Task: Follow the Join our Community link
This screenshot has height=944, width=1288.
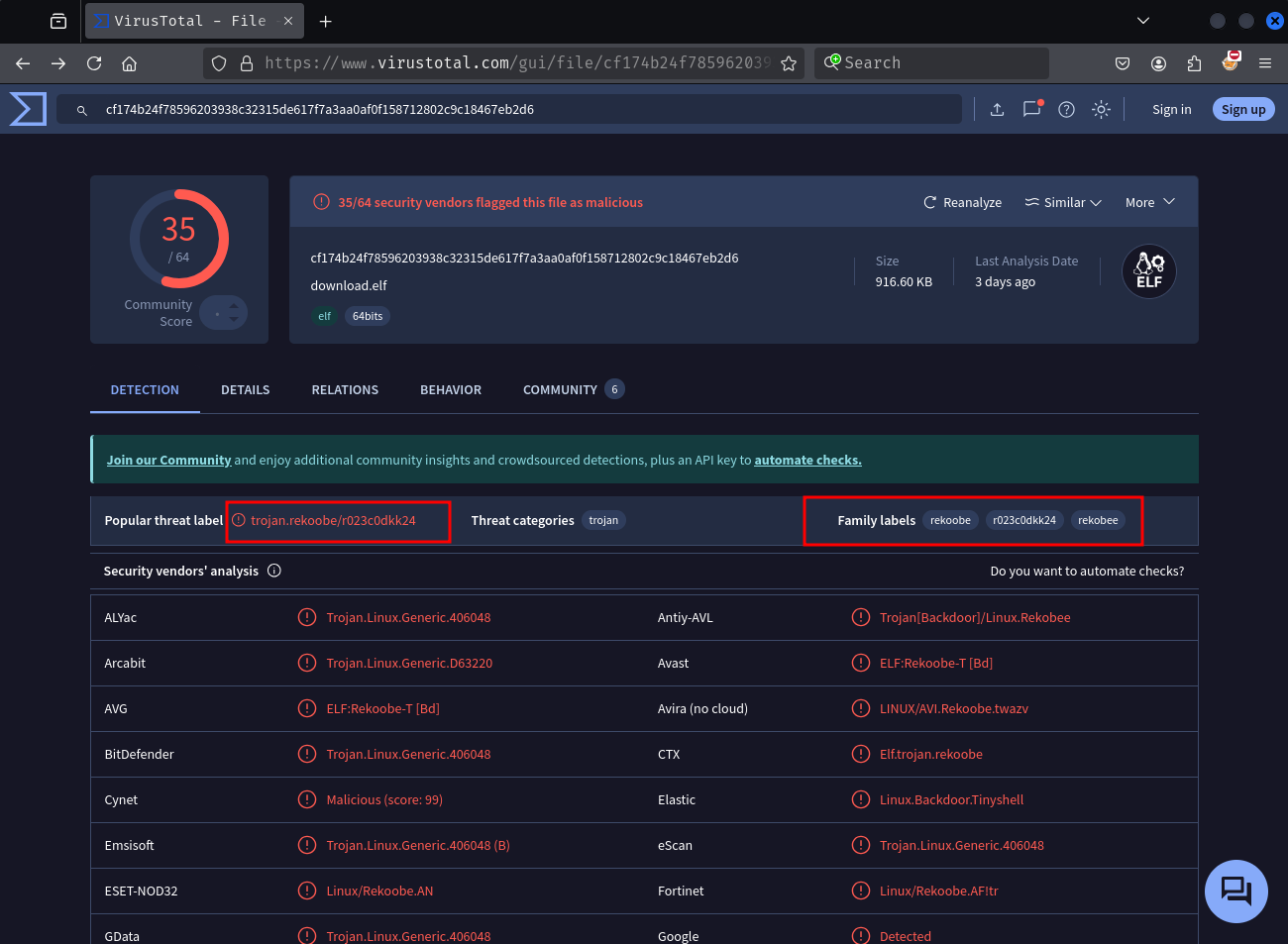Action: (168, 460)
